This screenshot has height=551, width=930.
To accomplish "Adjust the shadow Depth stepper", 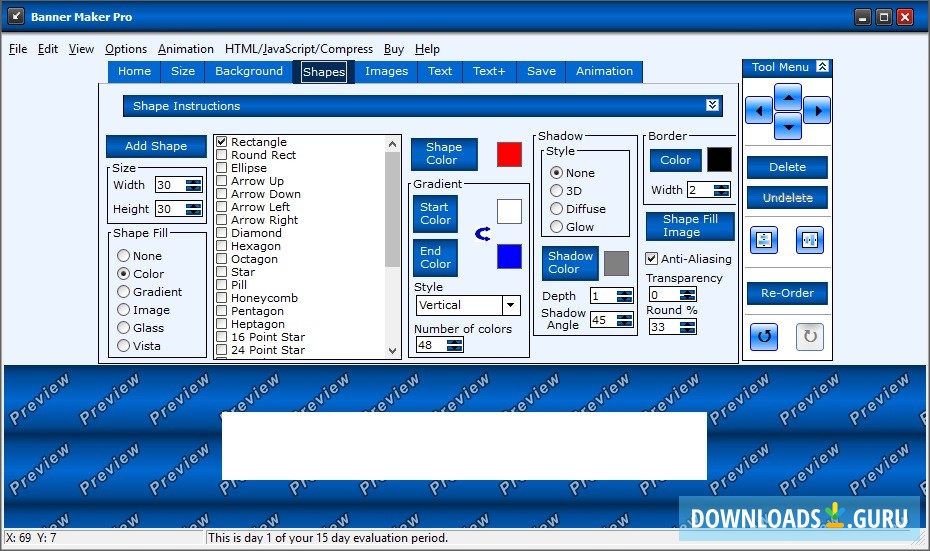I will (624, 296).
